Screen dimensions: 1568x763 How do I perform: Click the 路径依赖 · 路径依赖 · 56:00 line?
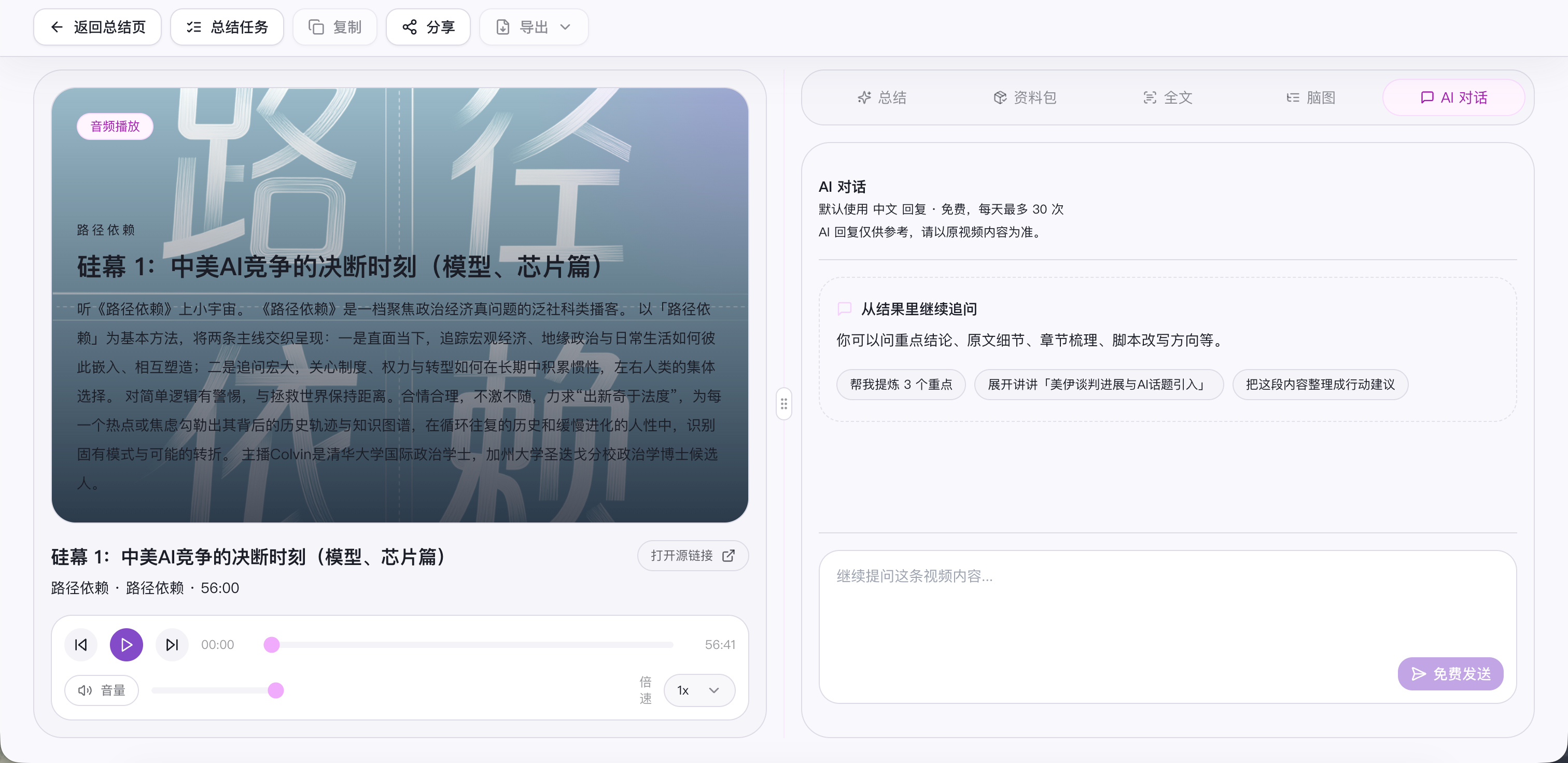[x=145, y=588]
